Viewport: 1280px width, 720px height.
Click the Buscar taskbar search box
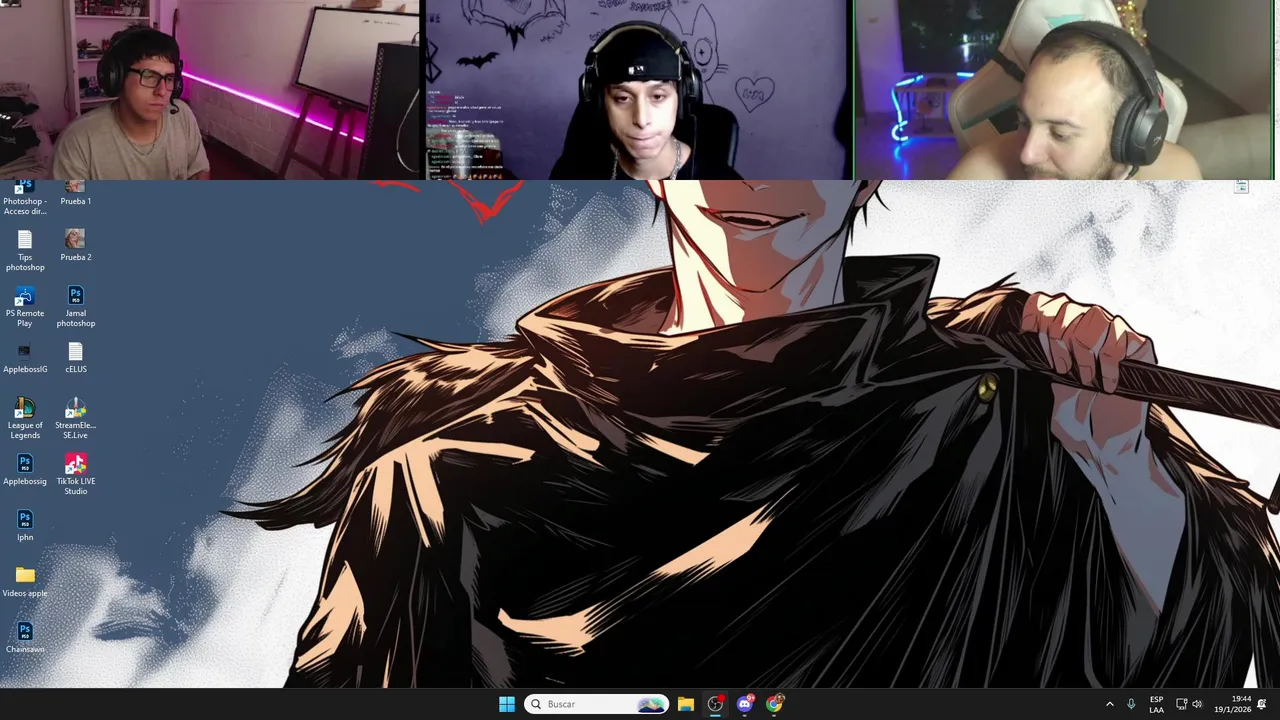[596, 704]
